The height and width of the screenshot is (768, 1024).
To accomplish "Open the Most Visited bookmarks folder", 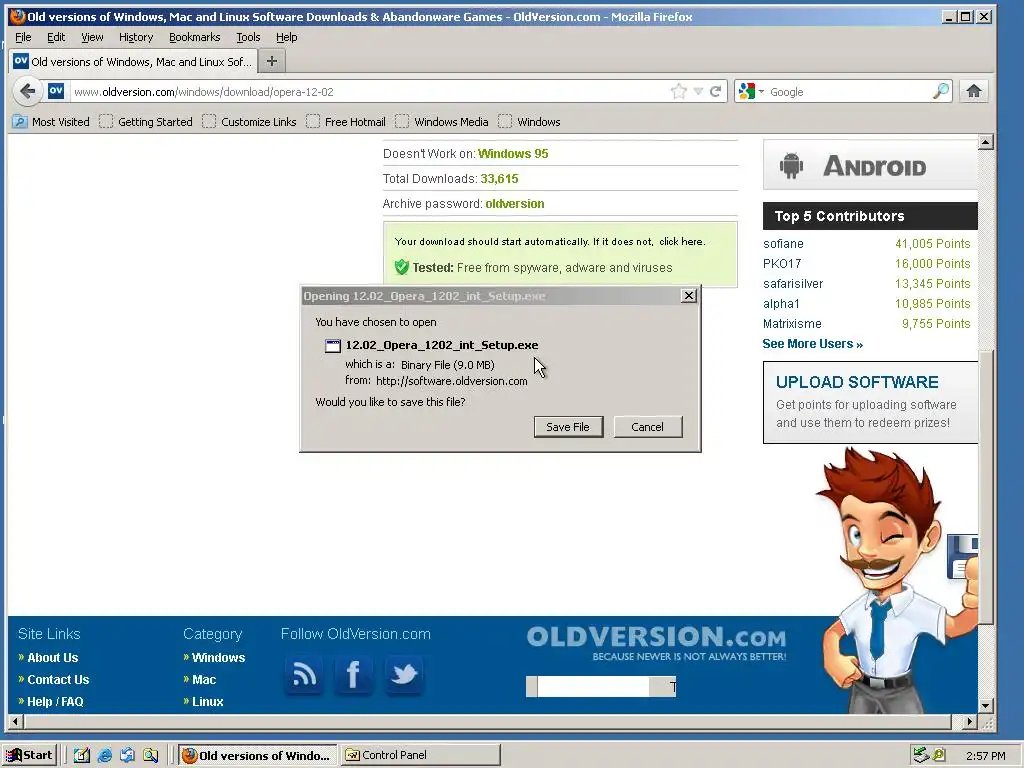I will tap(51, 121).
